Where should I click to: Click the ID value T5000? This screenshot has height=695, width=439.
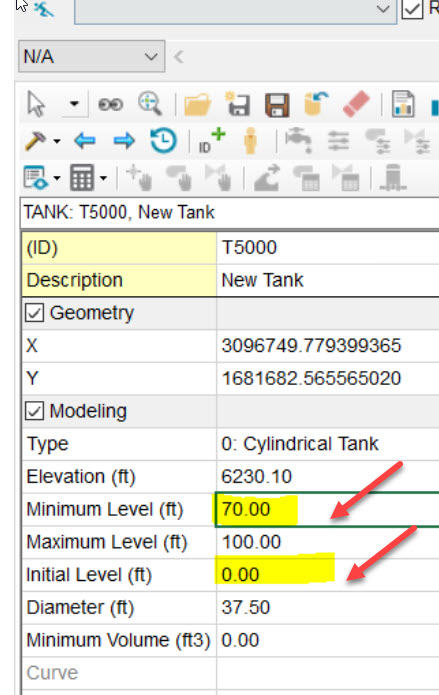(249, 247)
